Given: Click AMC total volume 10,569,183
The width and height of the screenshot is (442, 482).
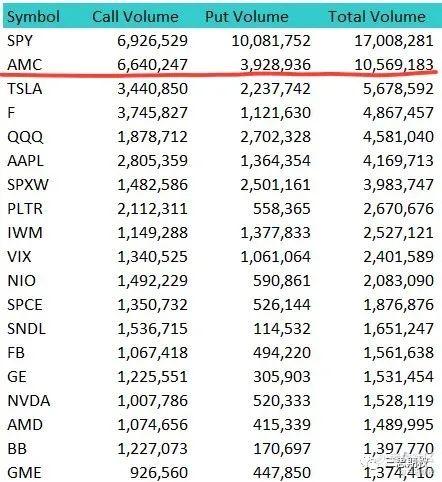Looking at the screenshot, I should tap(394, 65).
